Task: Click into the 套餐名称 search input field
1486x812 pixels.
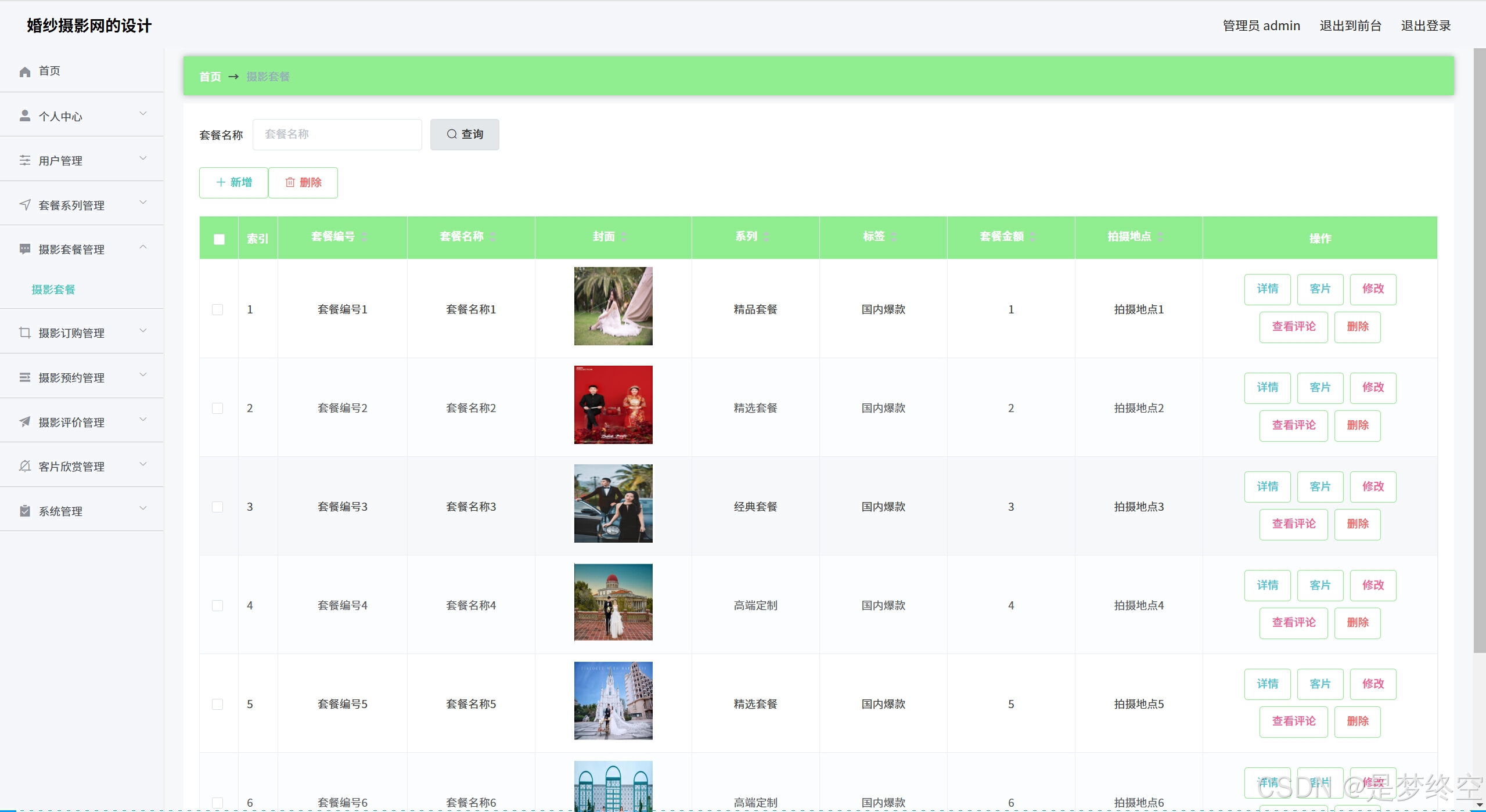Action: coord(337,134)
